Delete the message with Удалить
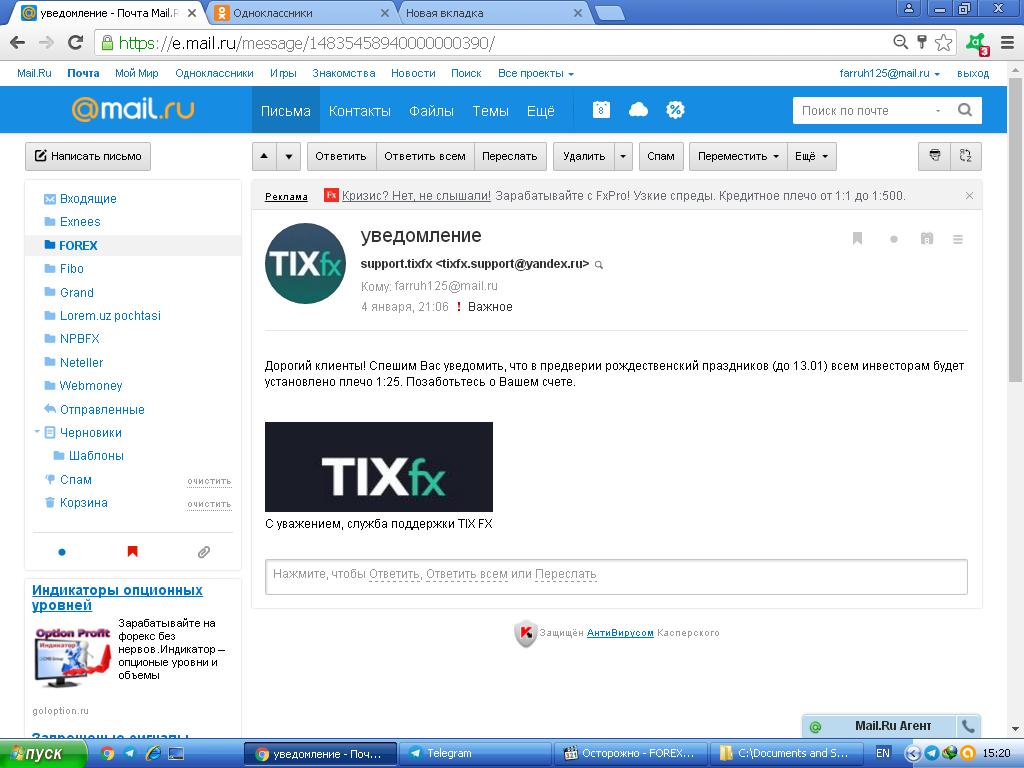 [x=584, y=156]
